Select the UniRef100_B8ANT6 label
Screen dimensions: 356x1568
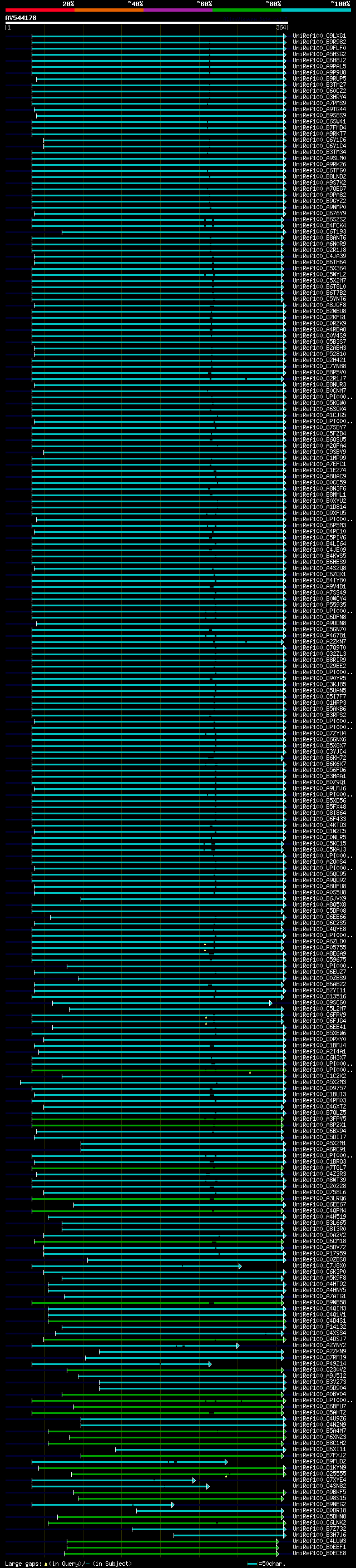click(x=319, y=238)
